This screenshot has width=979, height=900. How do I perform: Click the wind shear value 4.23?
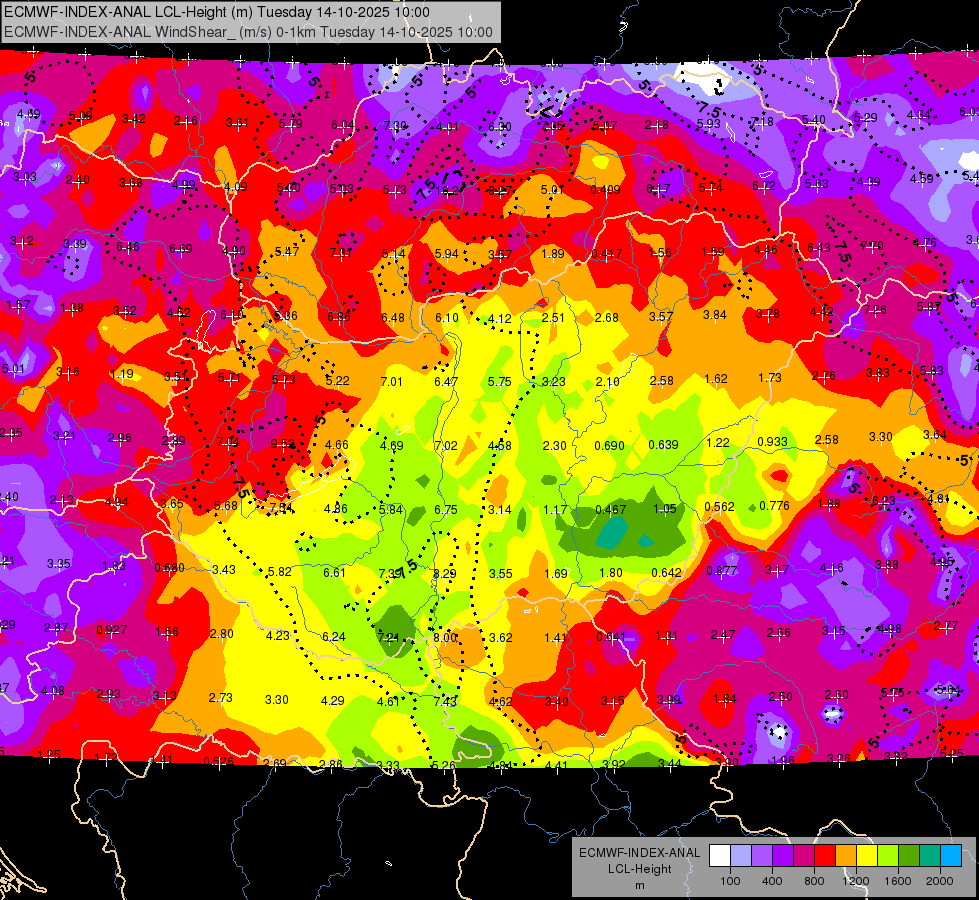[278, 635]
